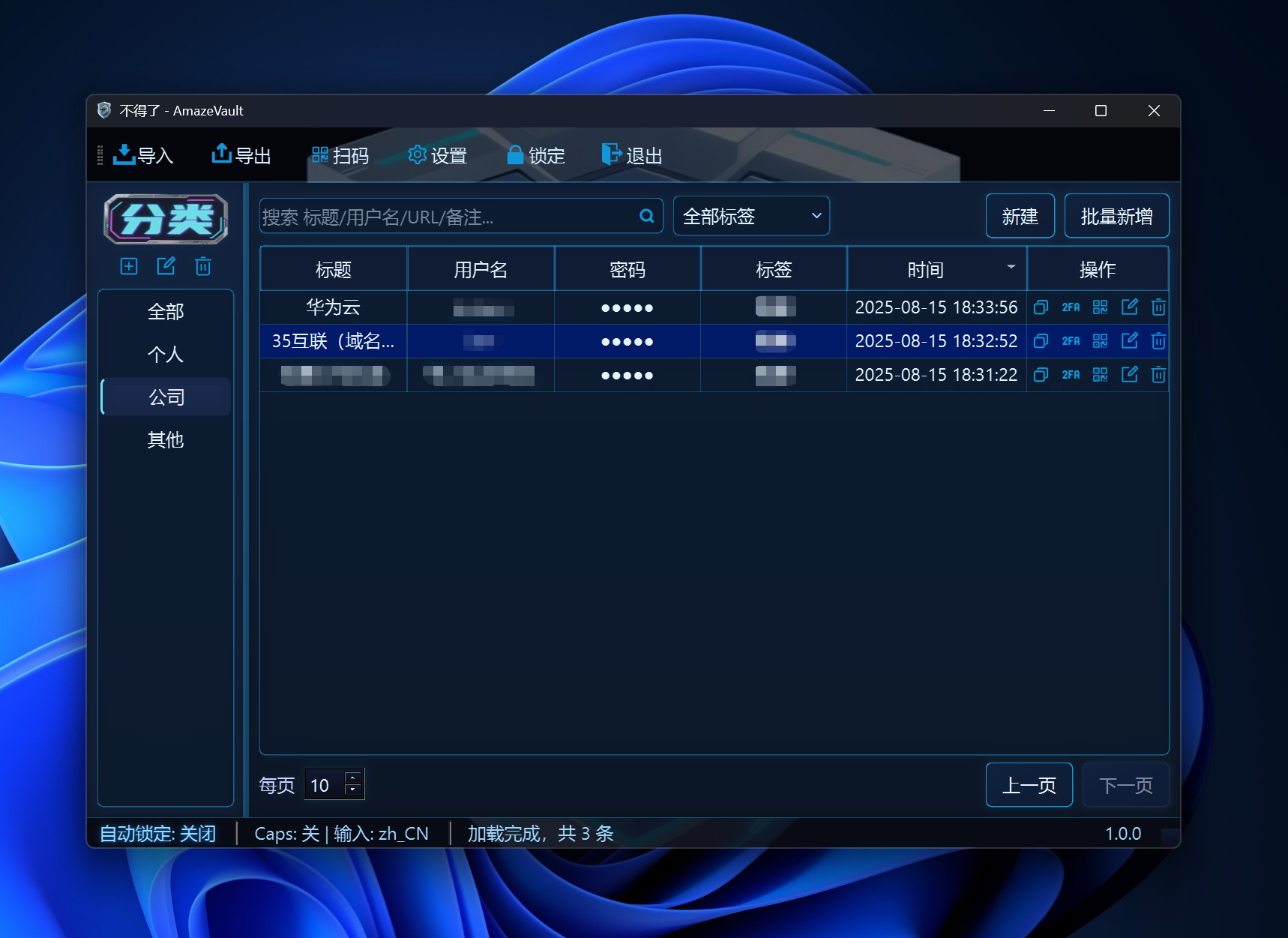Viewport: 1288px width, 938px height.
Task: Open the 导出 export tool
Action: click(241, 155)
